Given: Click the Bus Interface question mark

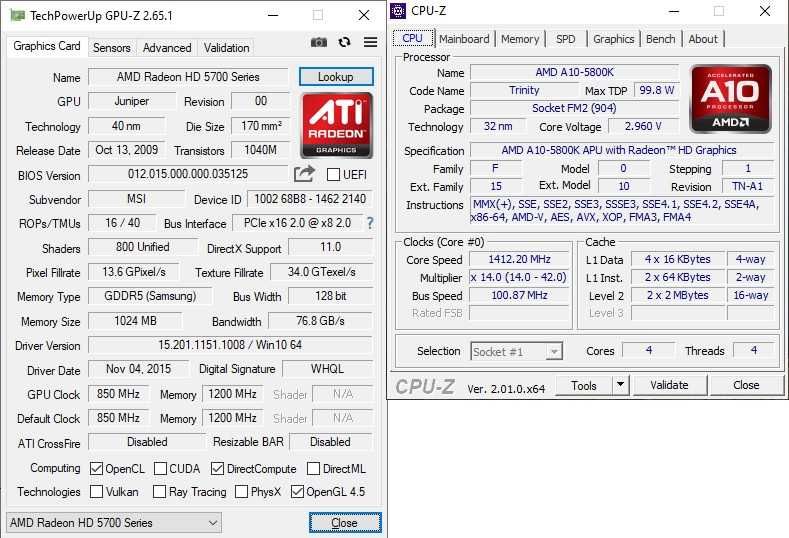Looking at the screenshot, I should click(370, 223).
